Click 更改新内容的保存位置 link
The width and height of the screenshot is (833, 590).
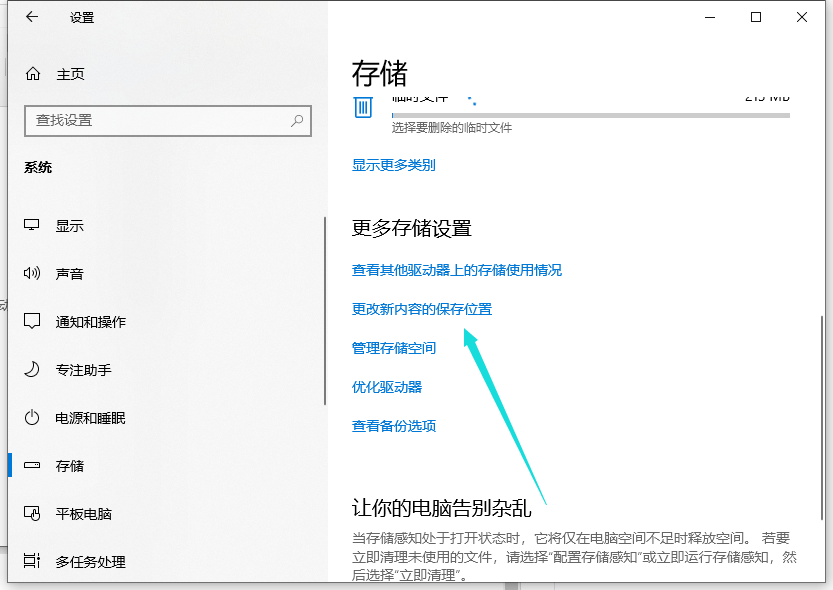pyautogui.click(x=422, y=310)
